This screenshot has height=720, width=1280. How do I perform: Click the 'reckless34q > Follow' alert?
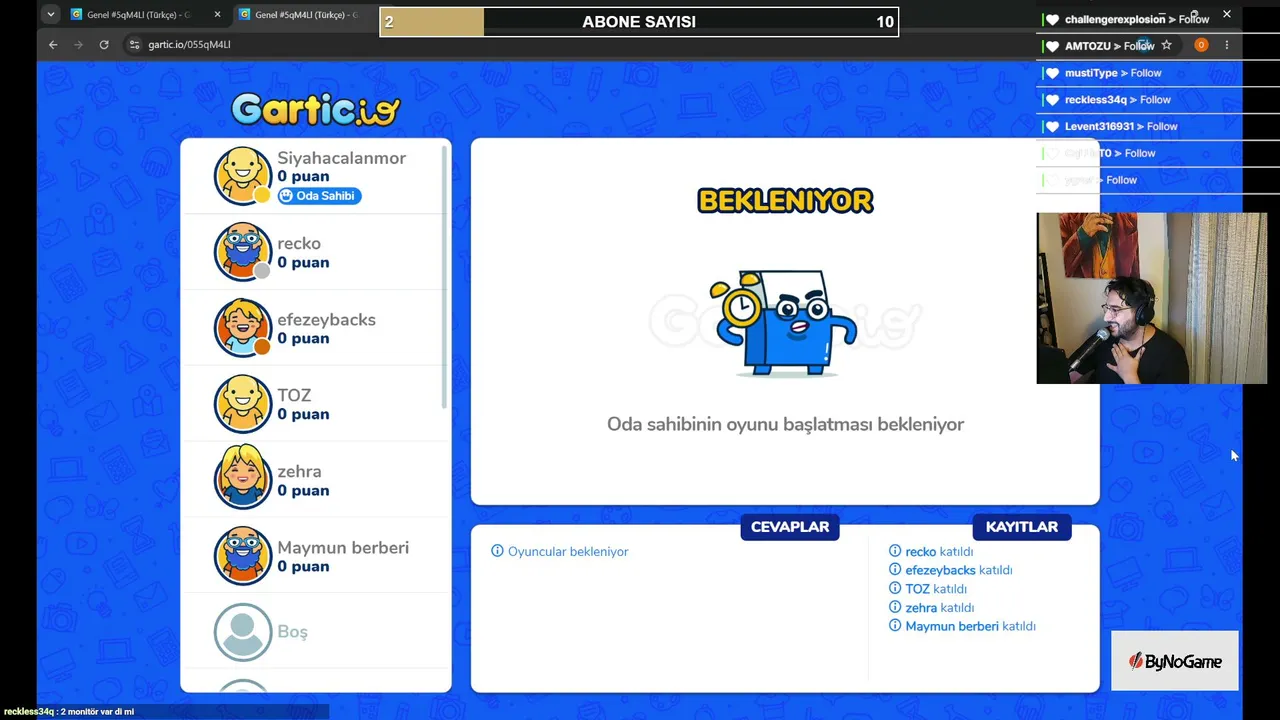[1118, 100]
